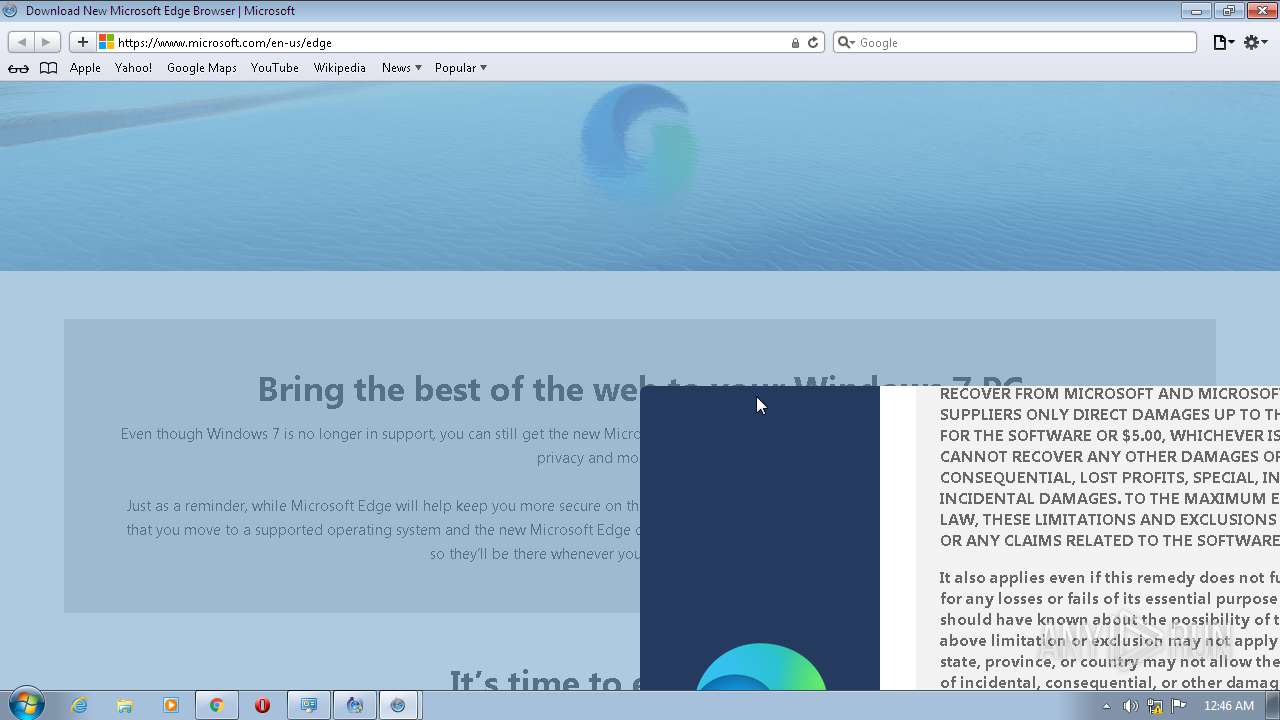Viewport: 1280px width, 720px height.
Task: Open the volume speaker tray icon
Action: [x=1130, y=706]
